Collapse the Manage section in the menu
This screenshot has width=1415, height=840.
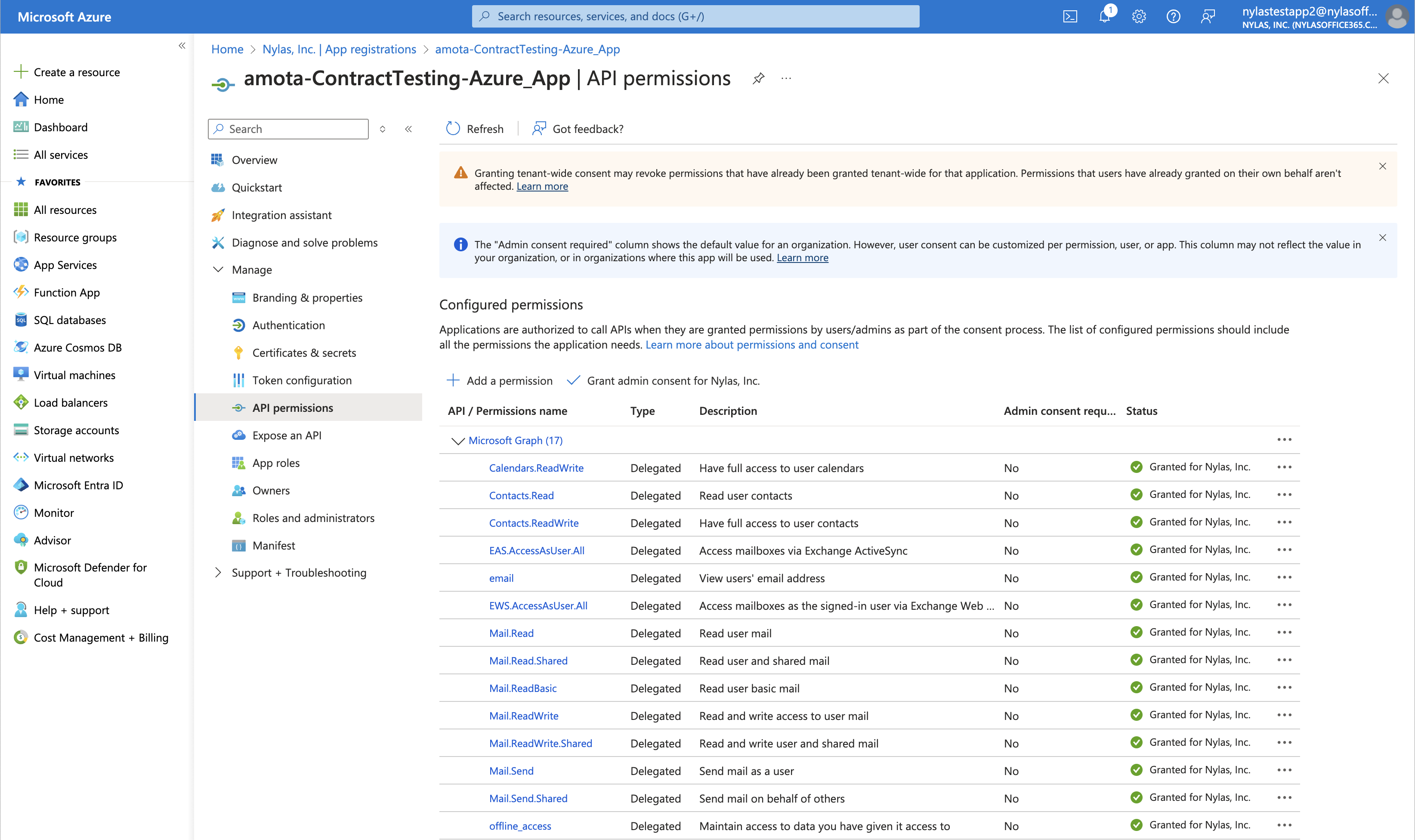pos(219,269)
